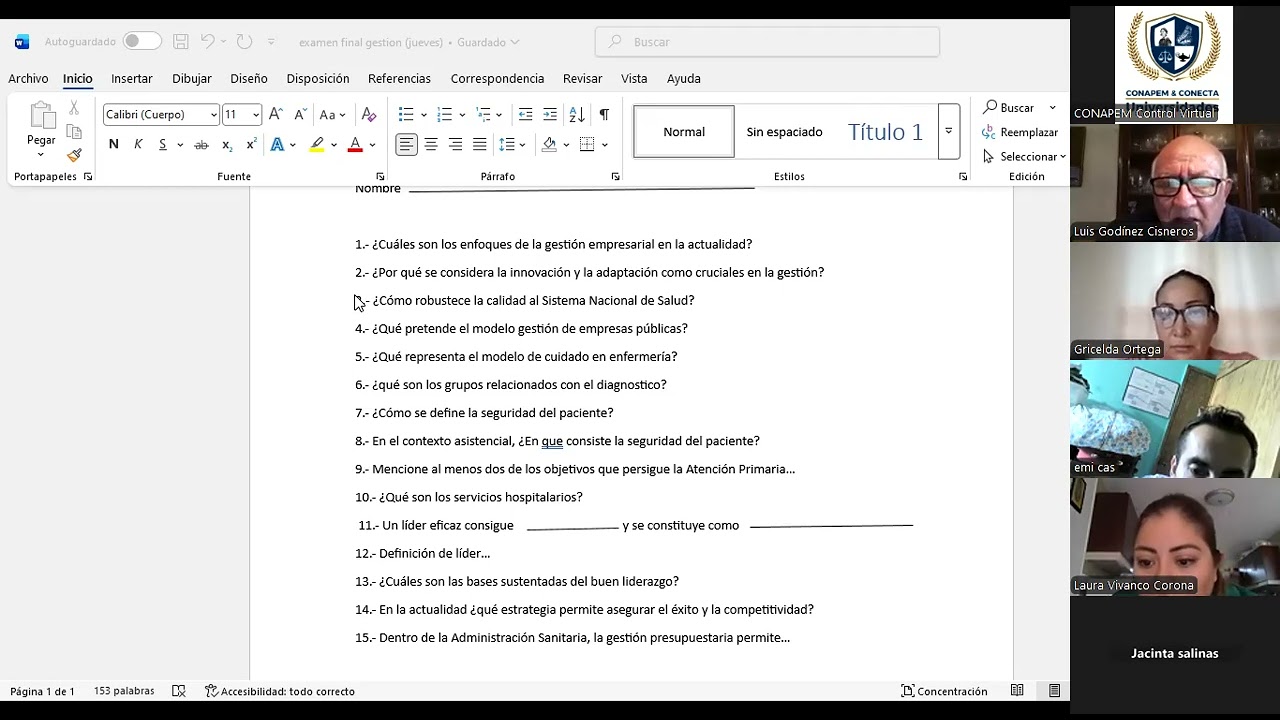Click question 10 about servicios hospitalarios
Viewport: 1280px width, 720px height.
pyautogui.click(x=469, y=497)
